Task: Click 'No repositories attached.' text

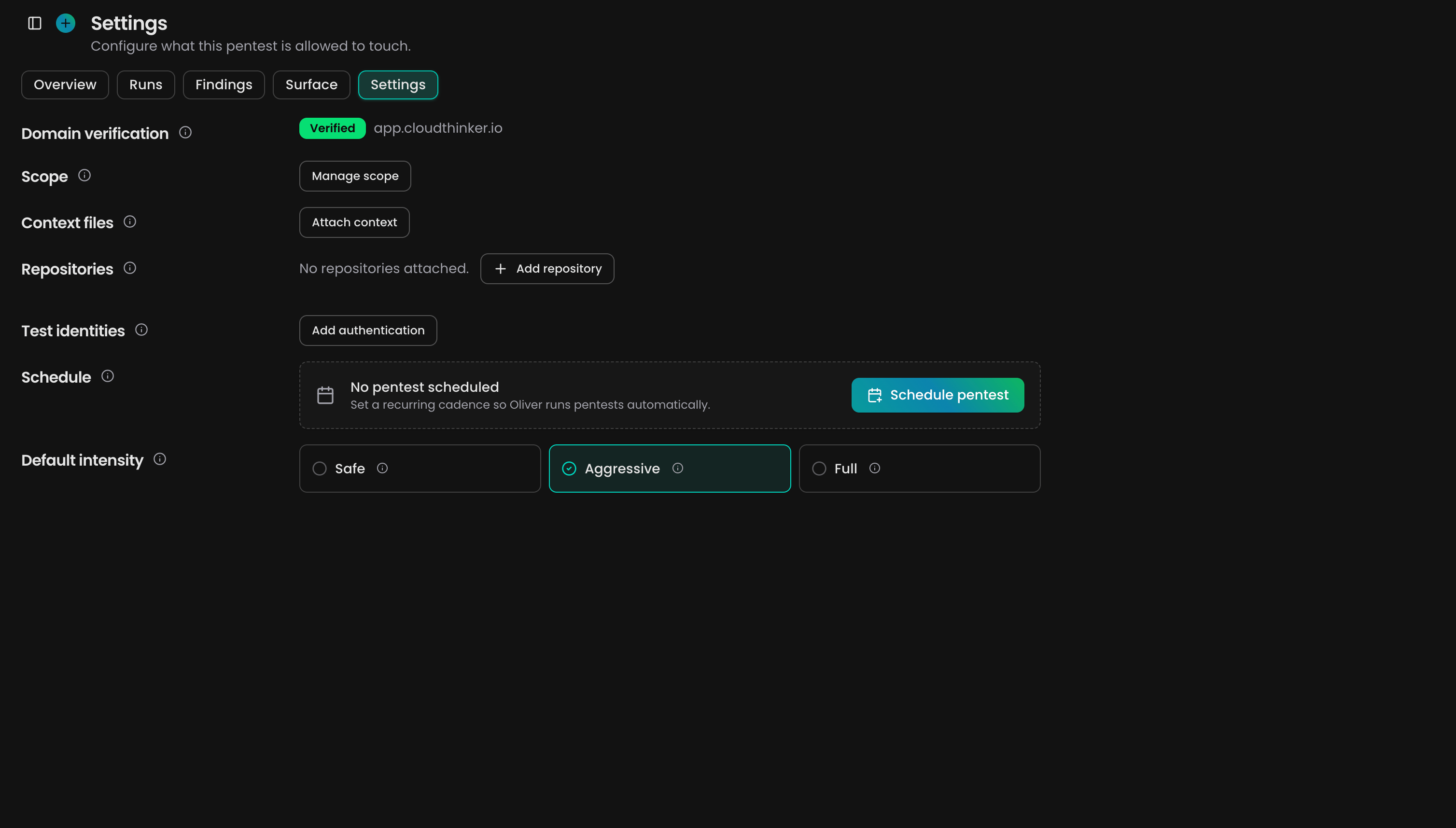Action: coord(384,268)
